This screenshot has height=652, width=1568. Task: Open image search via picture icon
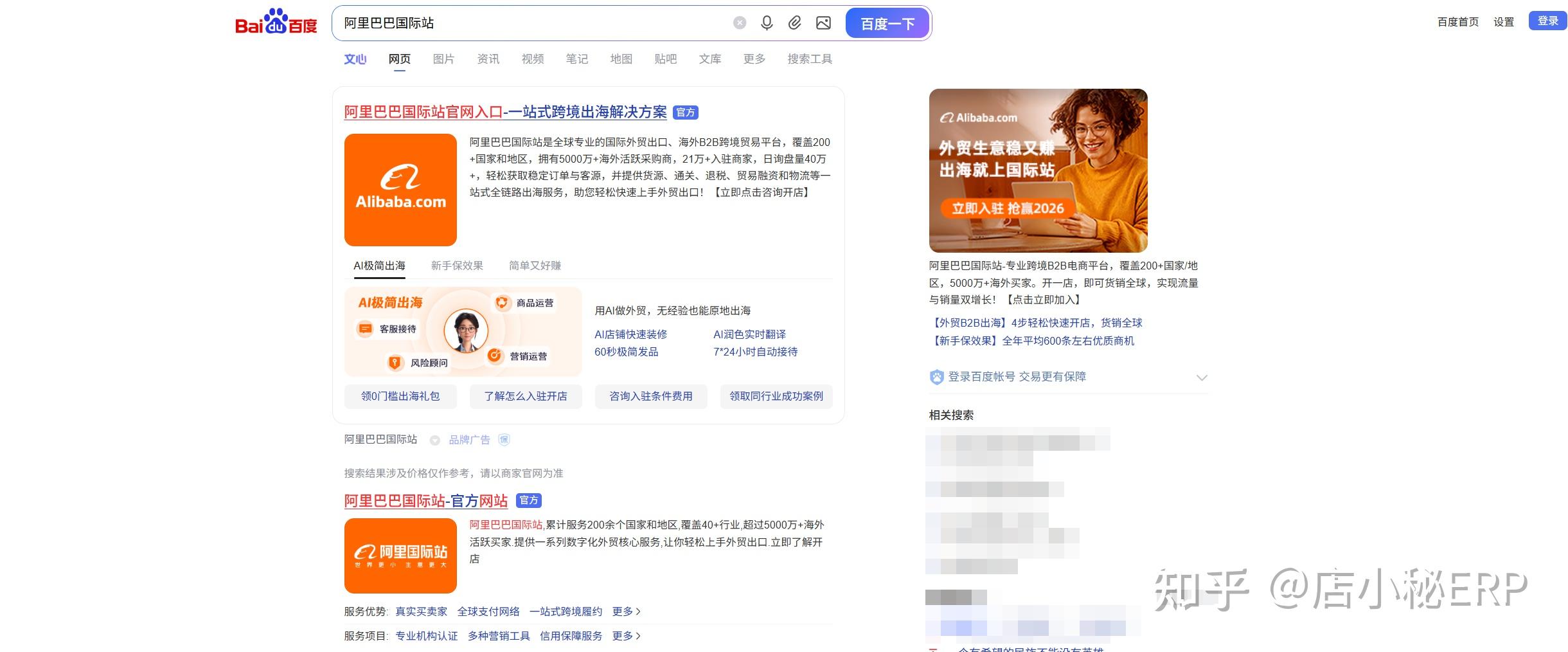pyautogui.click(x=823, y=23)
